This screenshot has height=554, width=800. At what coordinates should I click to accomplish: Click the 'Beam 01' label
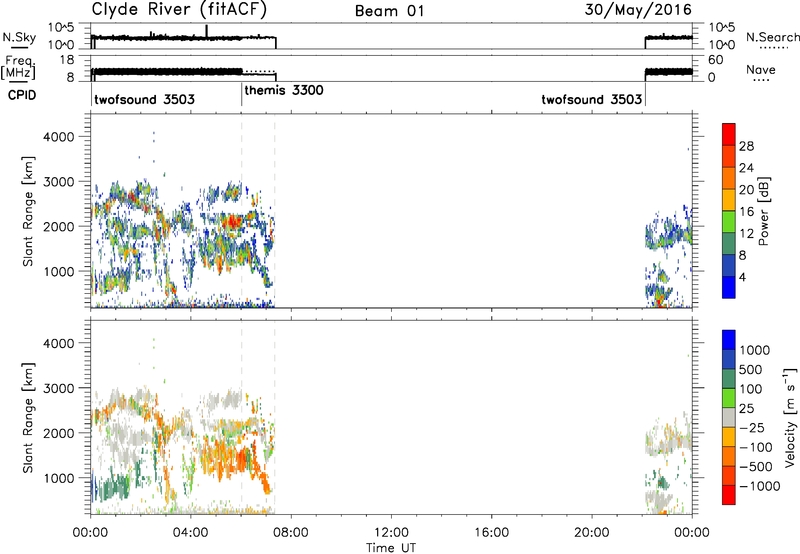(389, 11)
